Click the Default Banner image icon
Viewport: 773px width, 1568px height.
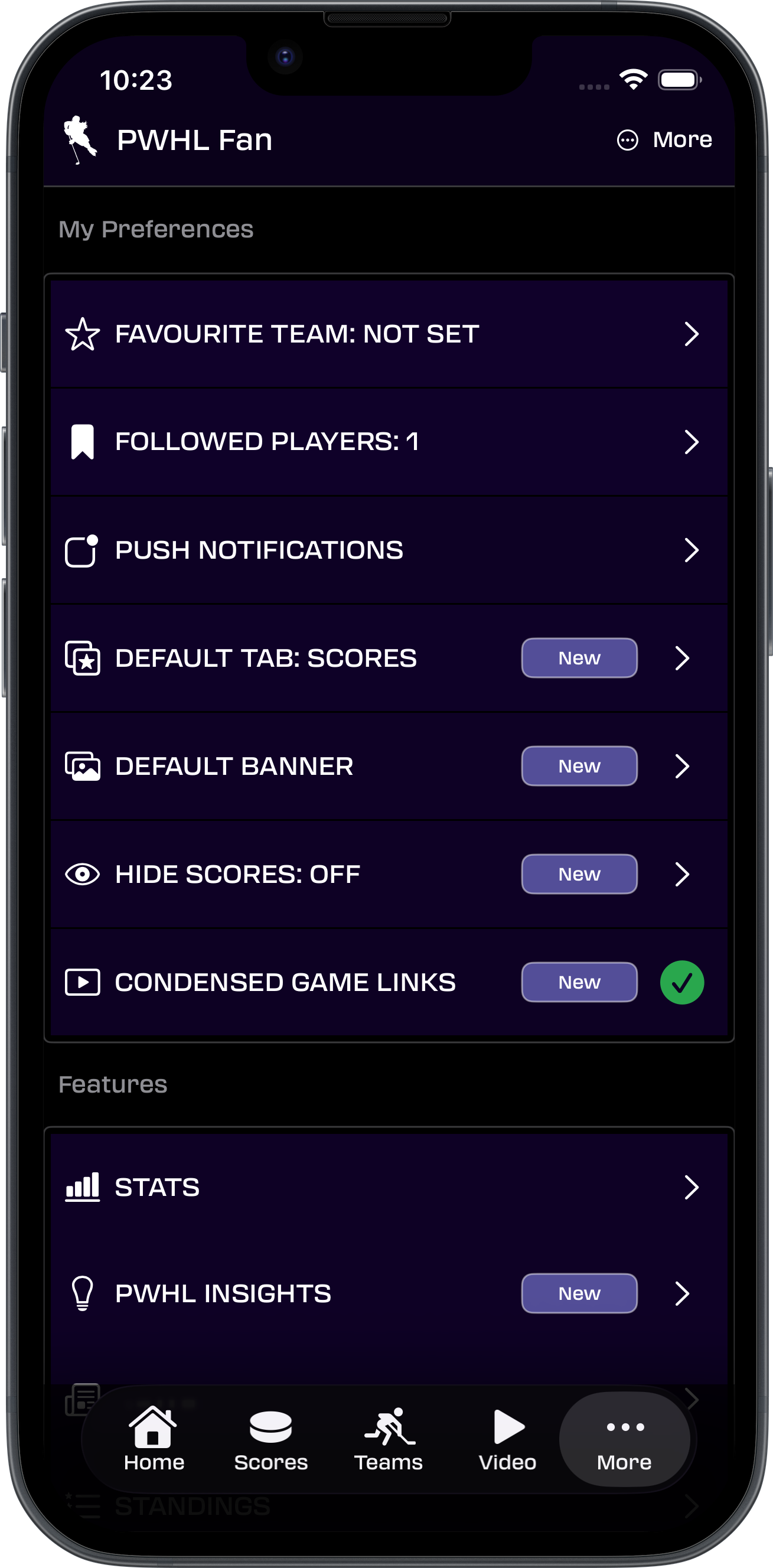pos(82,766)
